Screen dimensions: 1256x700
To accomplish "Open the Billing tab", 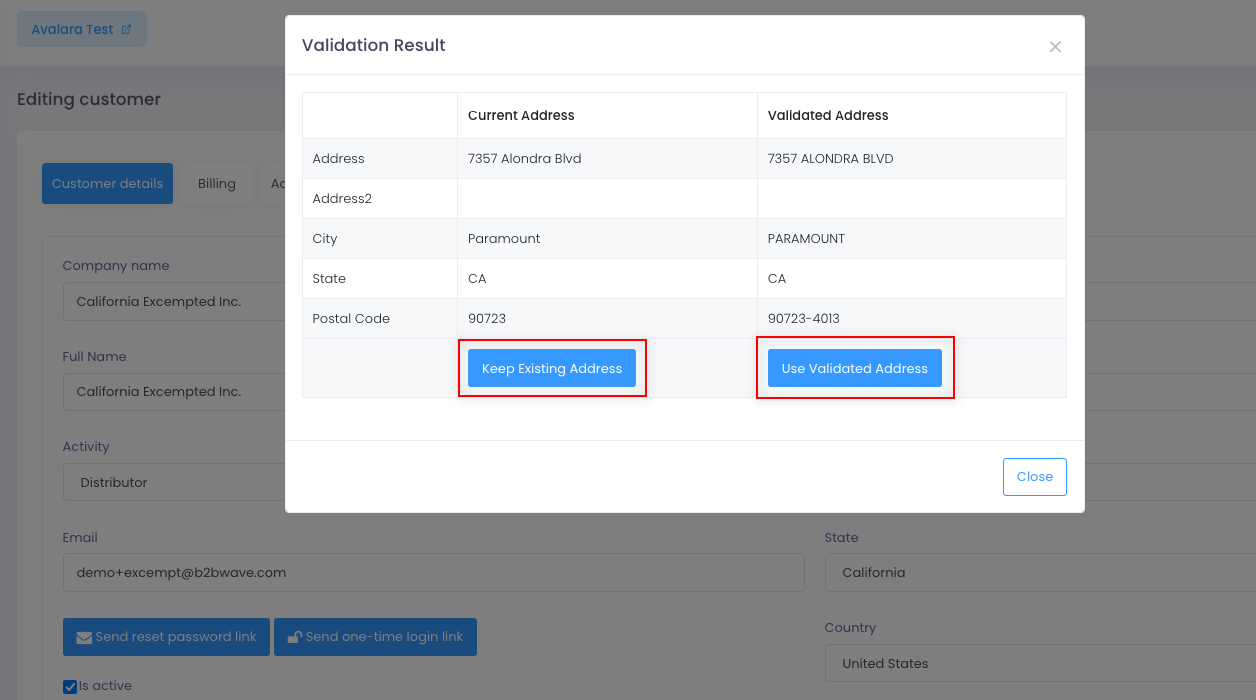I will (x=217, y=184).
